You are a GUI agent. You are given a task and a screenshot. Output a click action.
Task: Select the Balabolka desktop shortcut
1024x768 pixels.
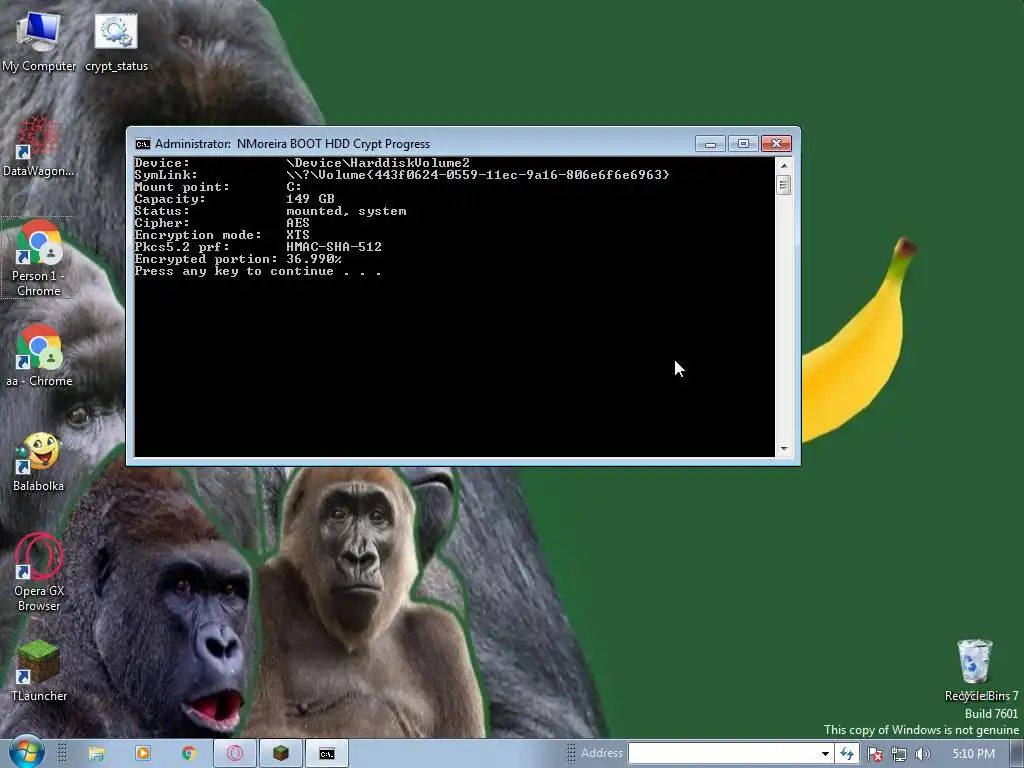click(x=39, y=461)
